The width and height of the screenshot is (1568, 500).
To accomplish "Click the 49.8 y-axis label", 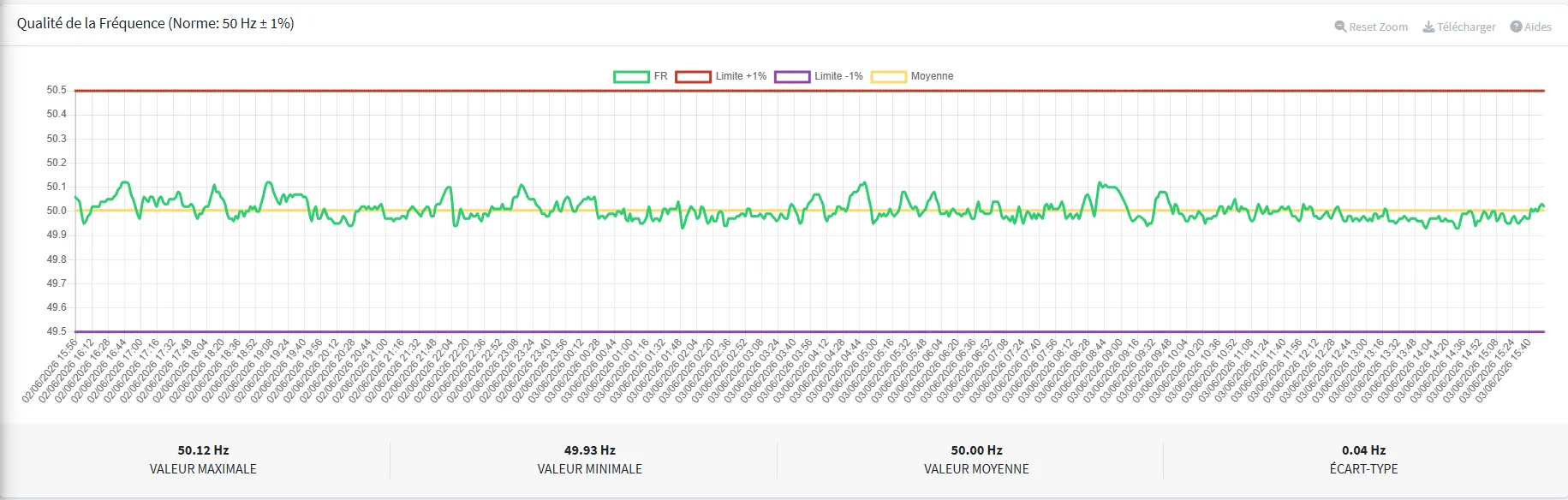I will [x=57, y=259].
